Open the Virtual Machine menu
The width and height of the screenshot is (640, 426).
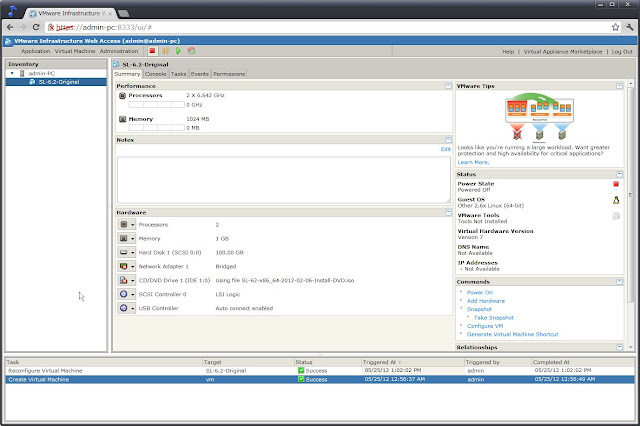75,51
